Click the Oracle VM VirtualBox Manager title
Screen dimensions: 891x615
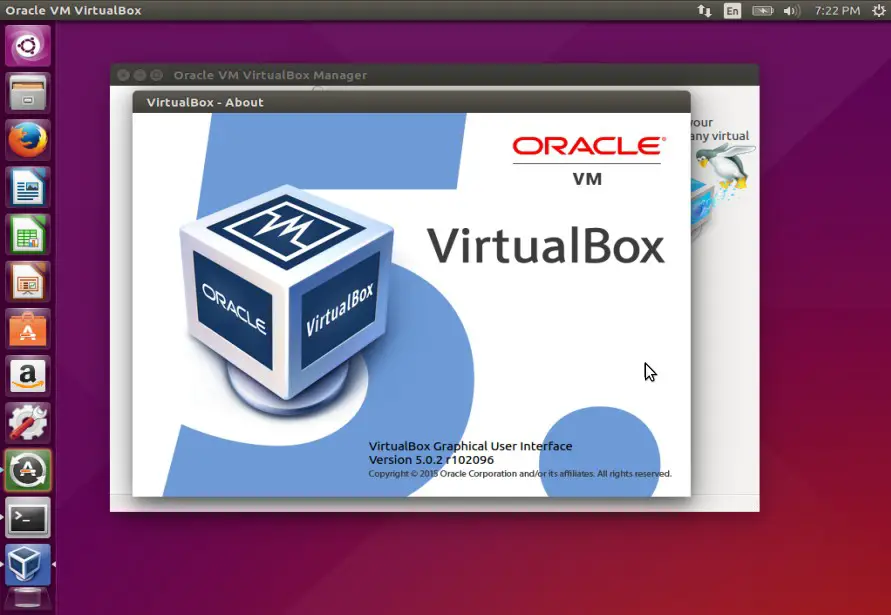(270, 75)
